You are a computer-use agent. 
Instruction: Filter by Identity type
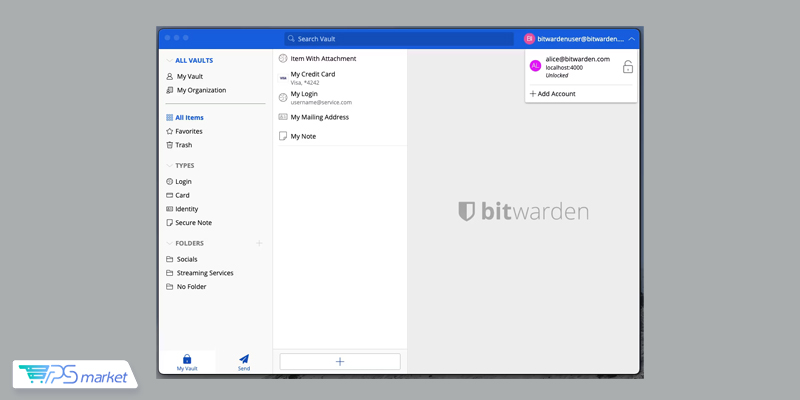click(186, 209)
